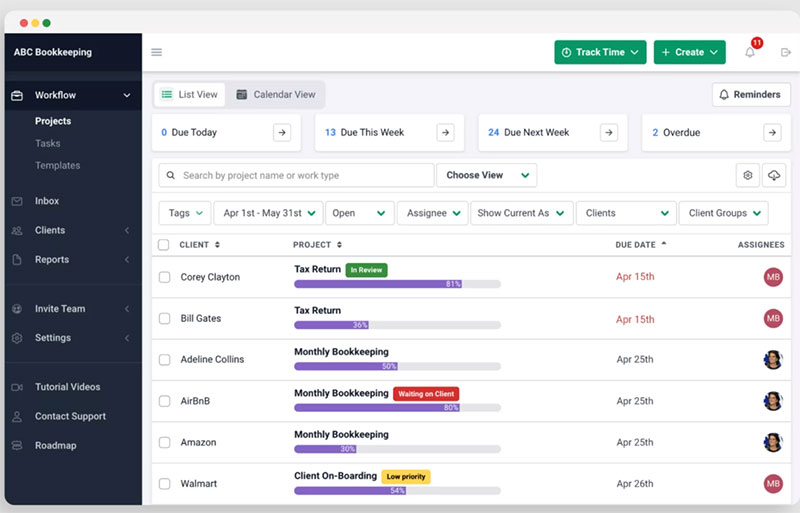Screen dimensions: 800x513
Task: Select Templates in the sidebar
Action: click(x=57, y=165)
